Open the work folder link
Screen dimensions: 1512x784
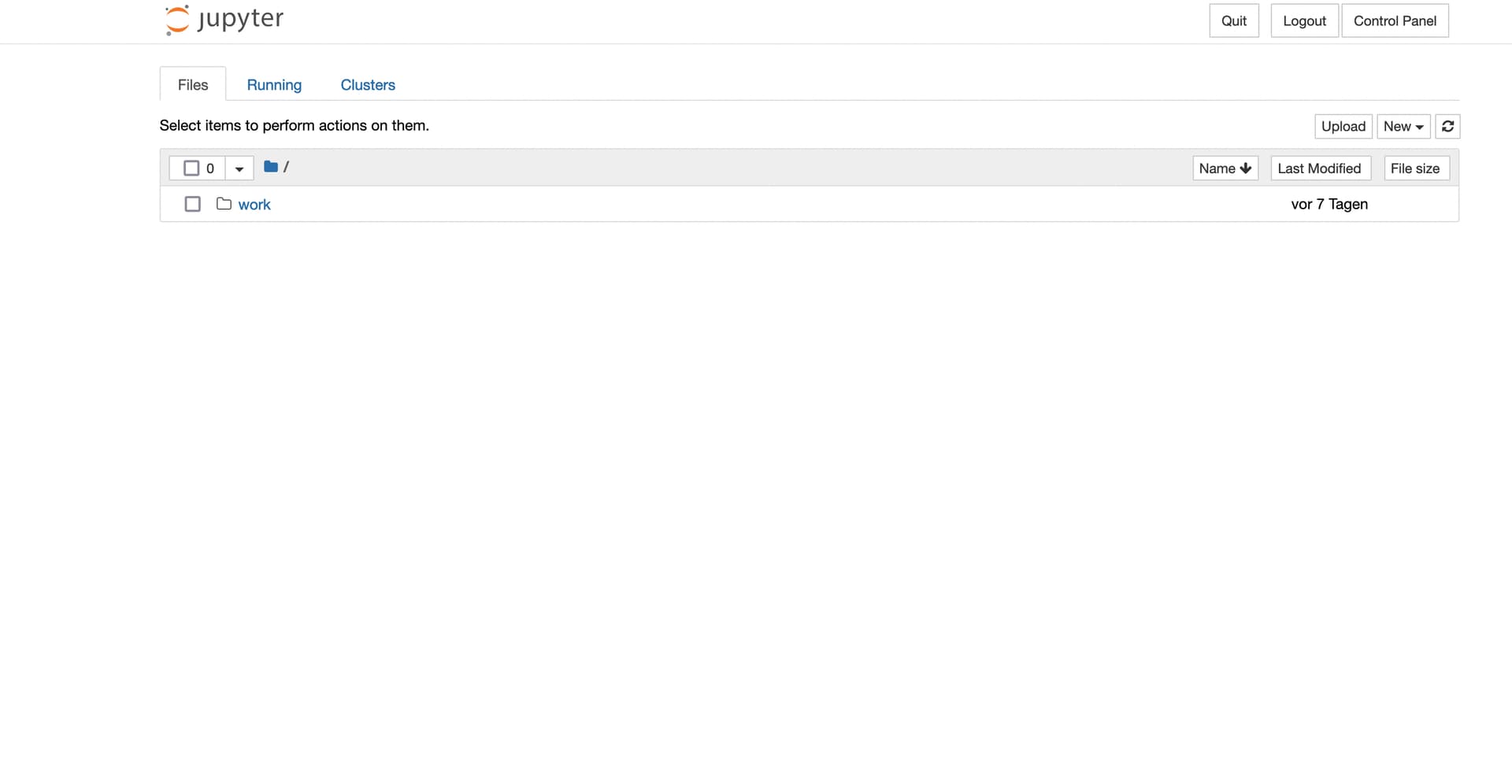tap(254, 205)
